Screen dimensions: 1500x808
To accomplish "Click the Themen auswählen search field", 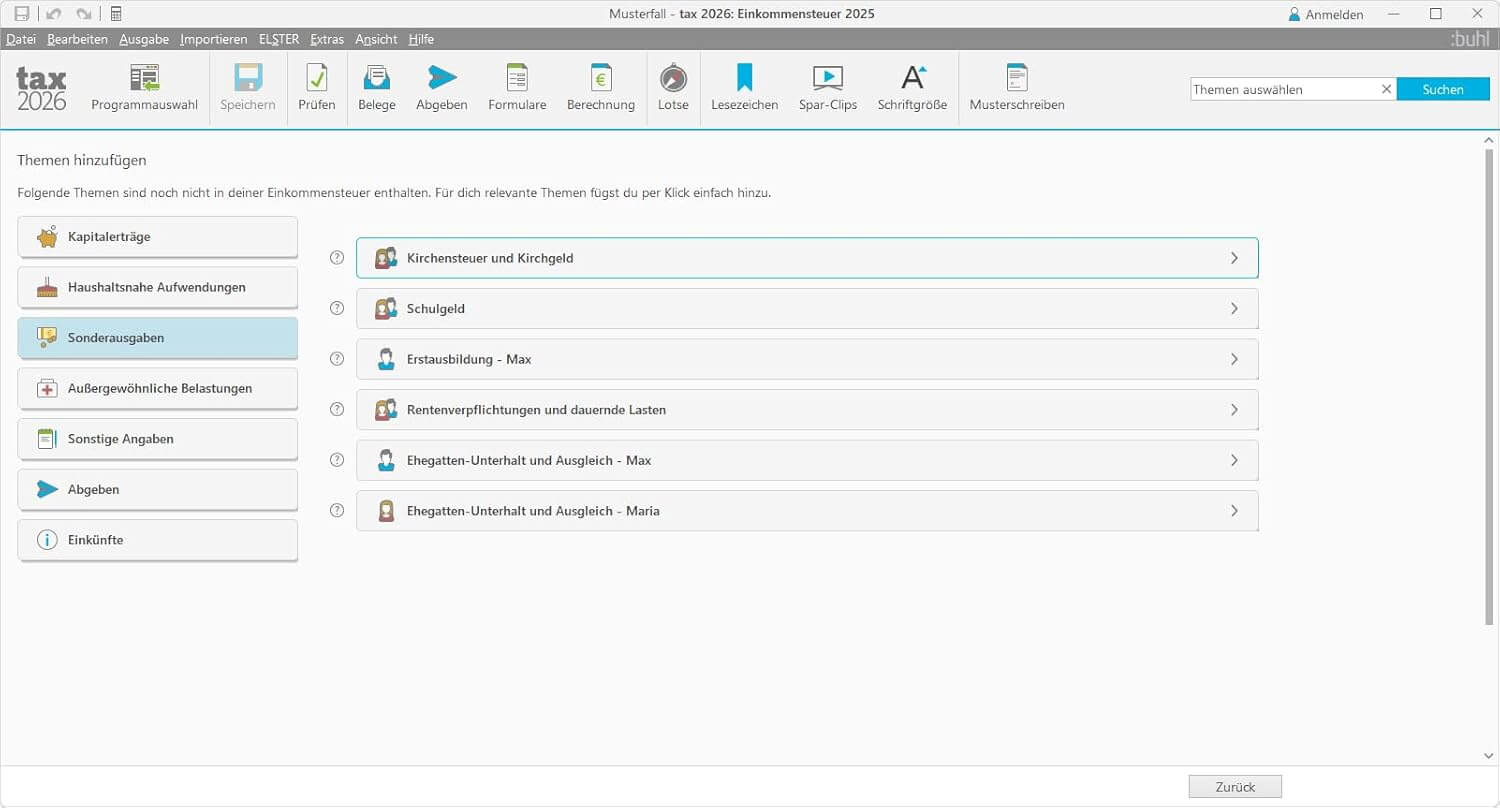I will coord(1284,89).
